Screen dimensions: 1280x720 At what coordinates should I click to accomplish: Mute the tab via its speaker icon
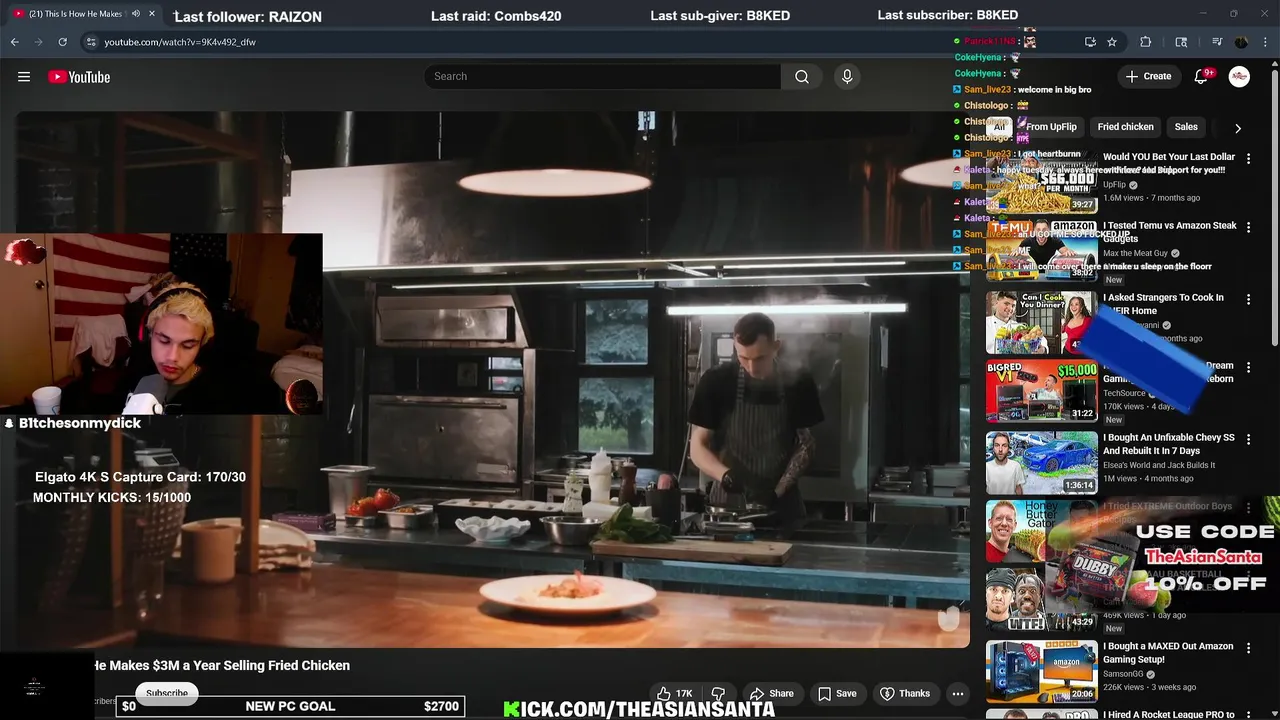(x=136, y=14)
